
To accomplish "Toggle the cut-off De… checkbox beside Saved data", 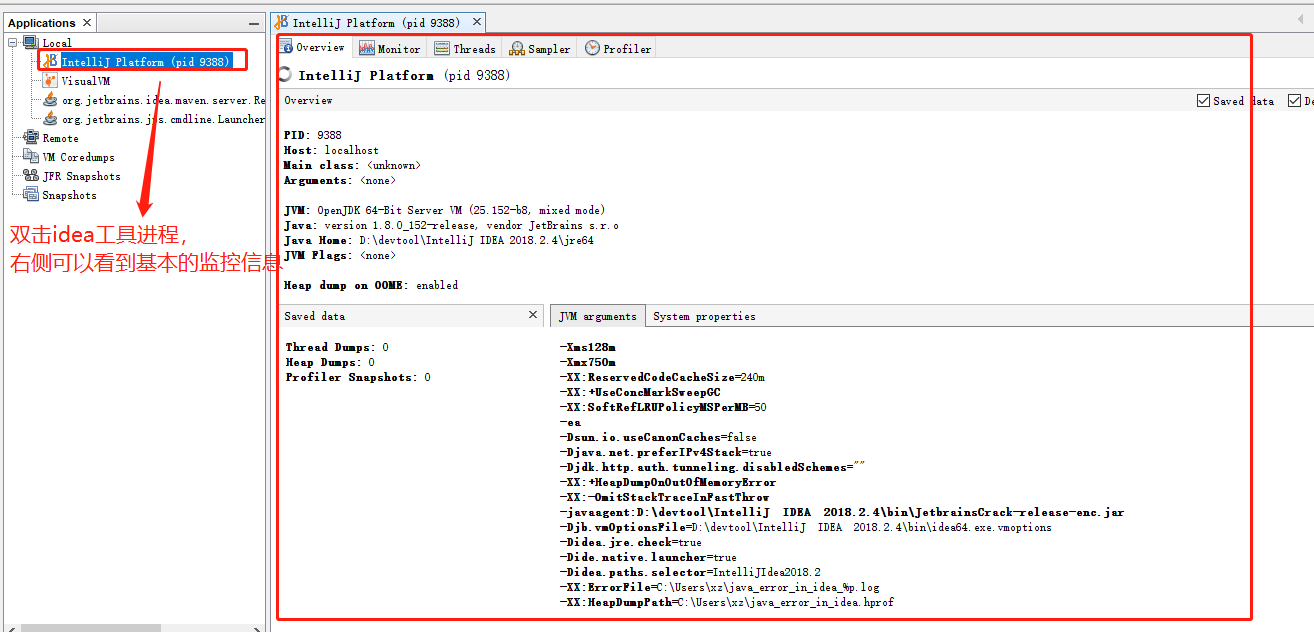I will tap(1294, 101).
